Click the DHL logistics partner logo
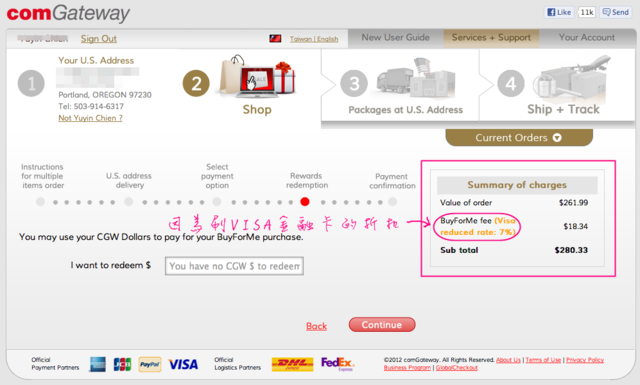The image size is (640, 385). (292, 364)
